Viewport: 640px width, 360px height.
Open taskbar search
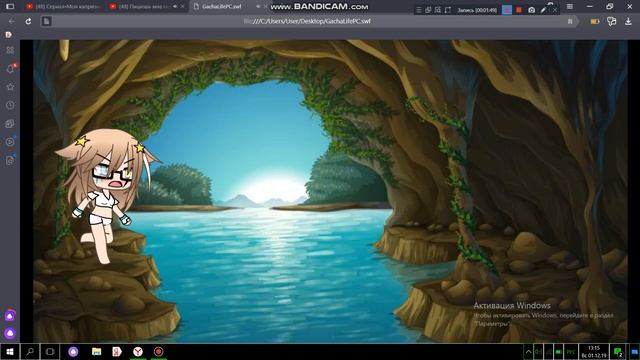30,351
